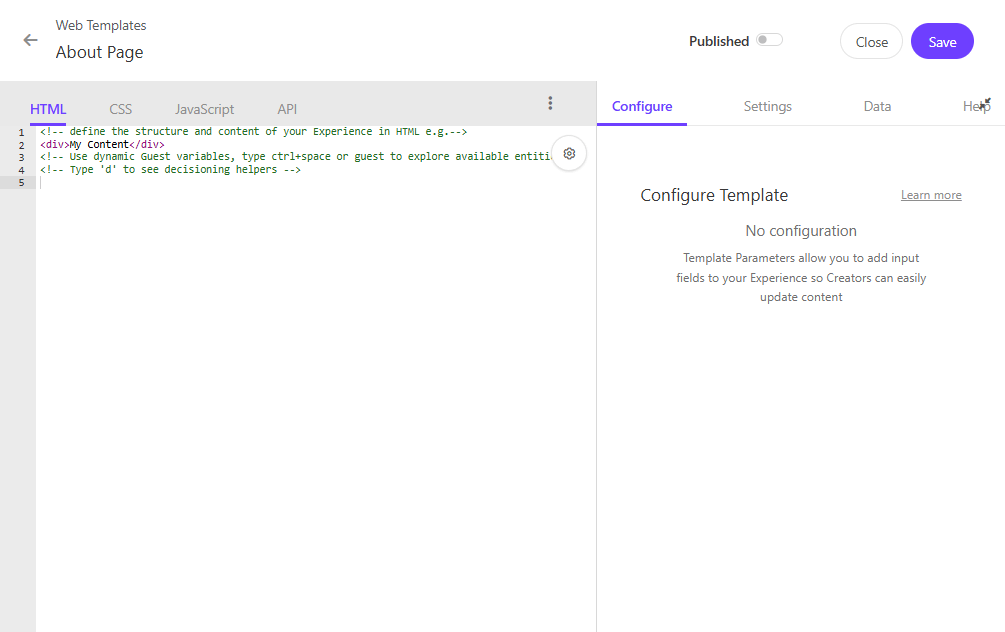
Task: Open the three-dot editor options menu
Action: 550,103
